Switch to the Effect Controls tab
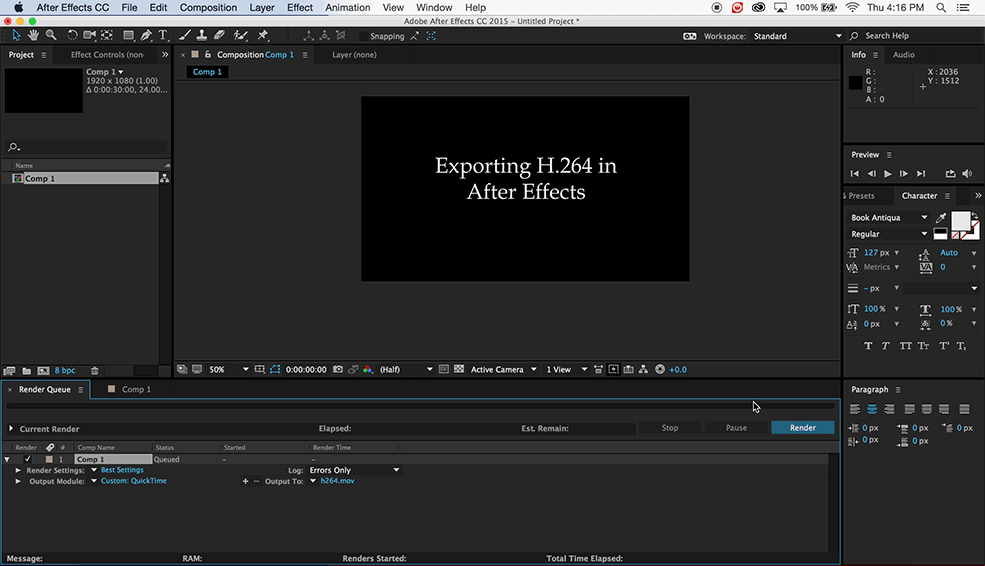Viewport: 985px width, 566px height. pyautogui.click(x=107, y=55)
